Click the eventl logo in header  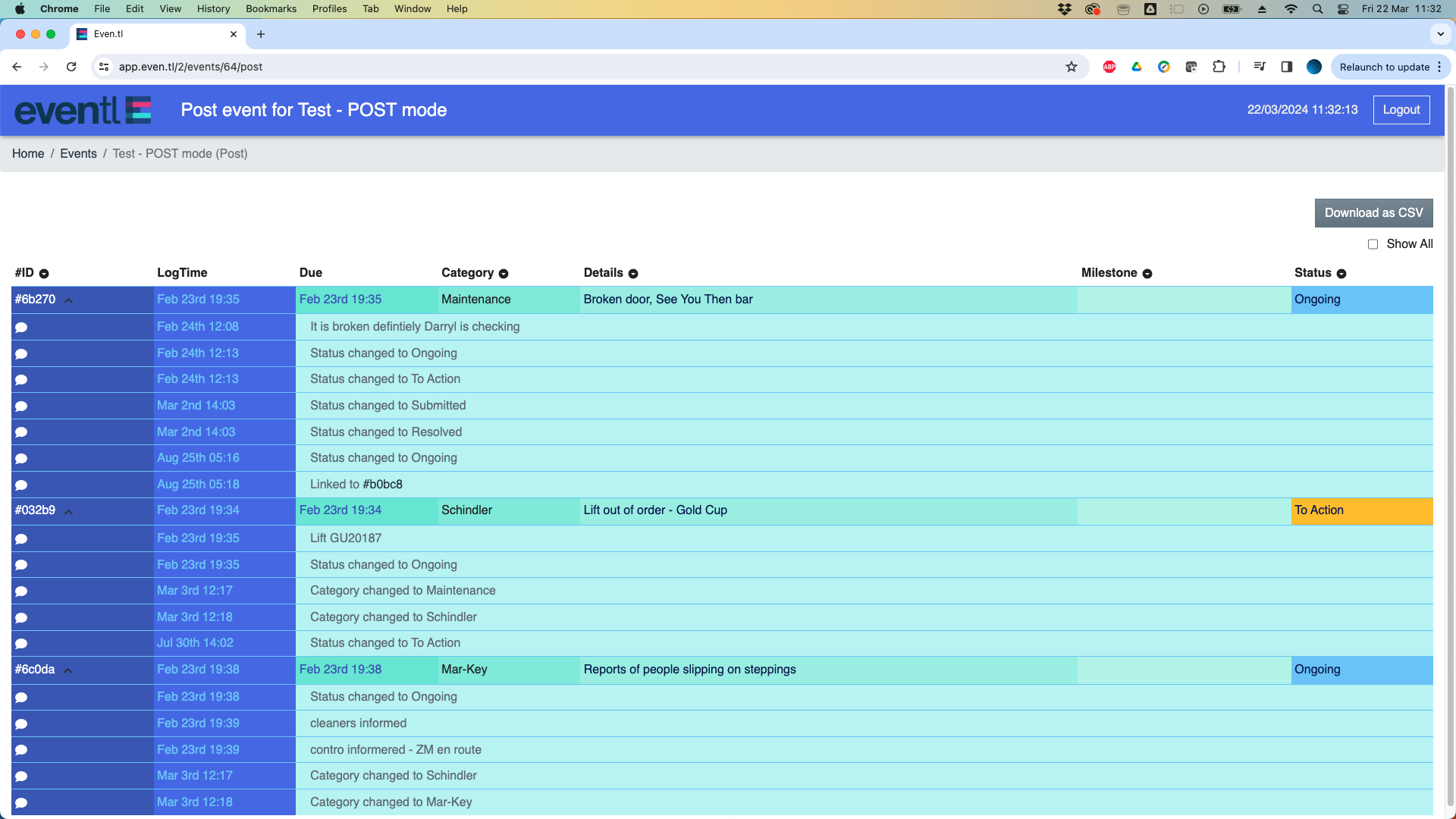click(83, 110)
